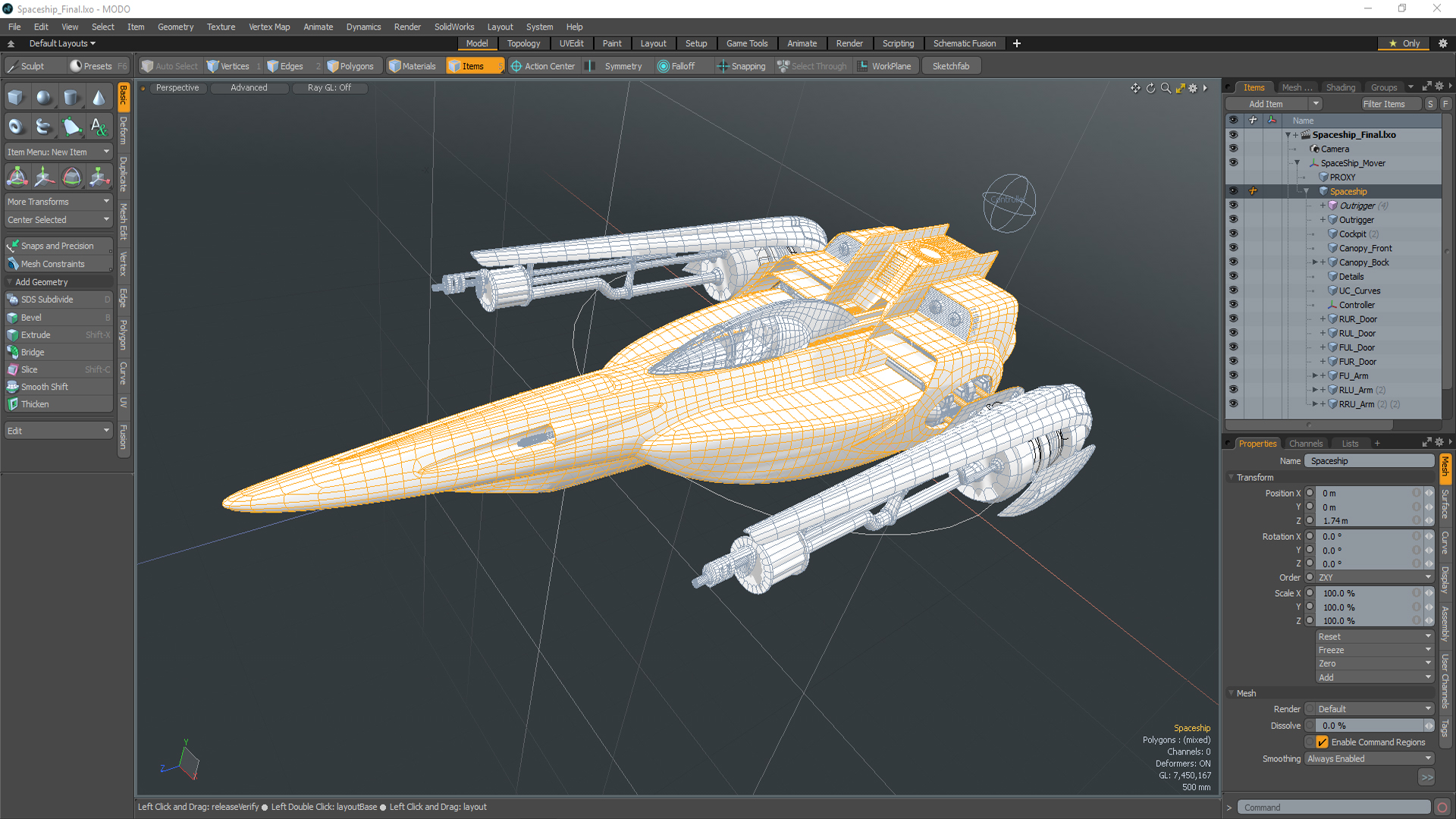
Task: Uncheck Enable Command Regions checkbox
Action: [1323, 742]
